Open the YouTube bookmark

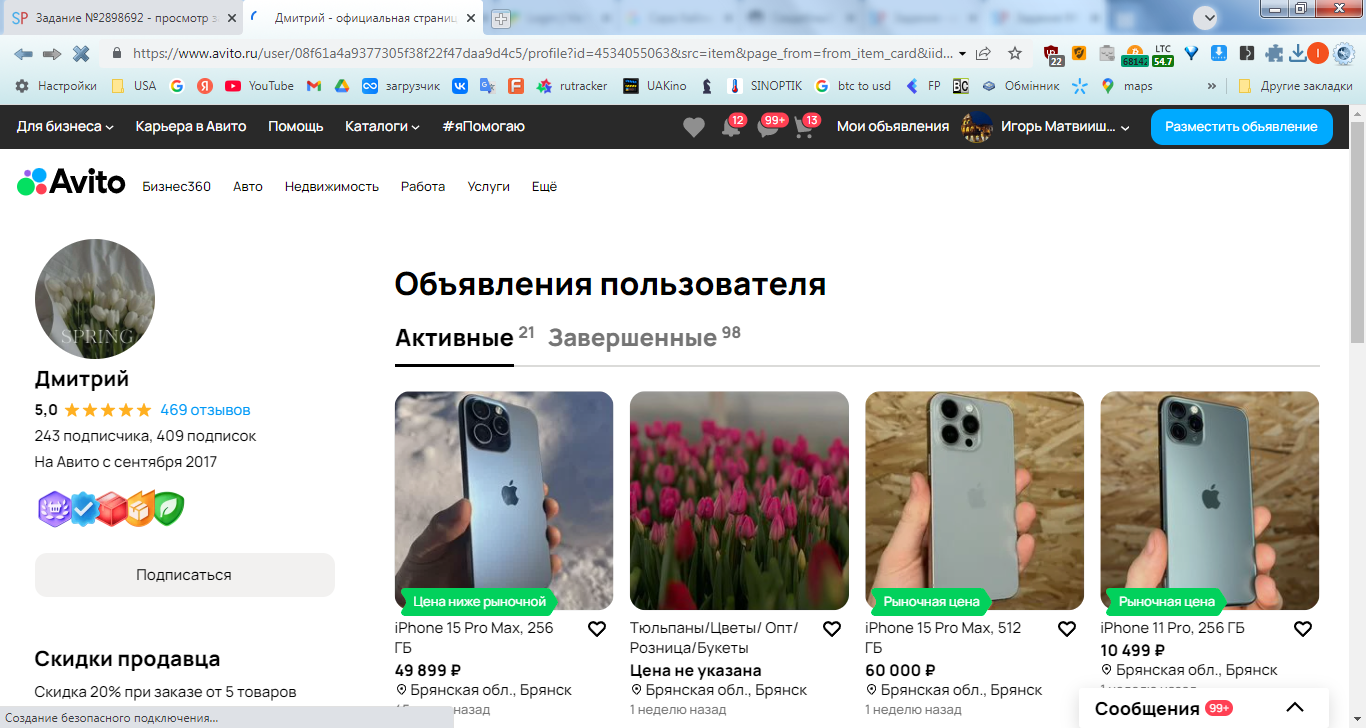(259, 86)
